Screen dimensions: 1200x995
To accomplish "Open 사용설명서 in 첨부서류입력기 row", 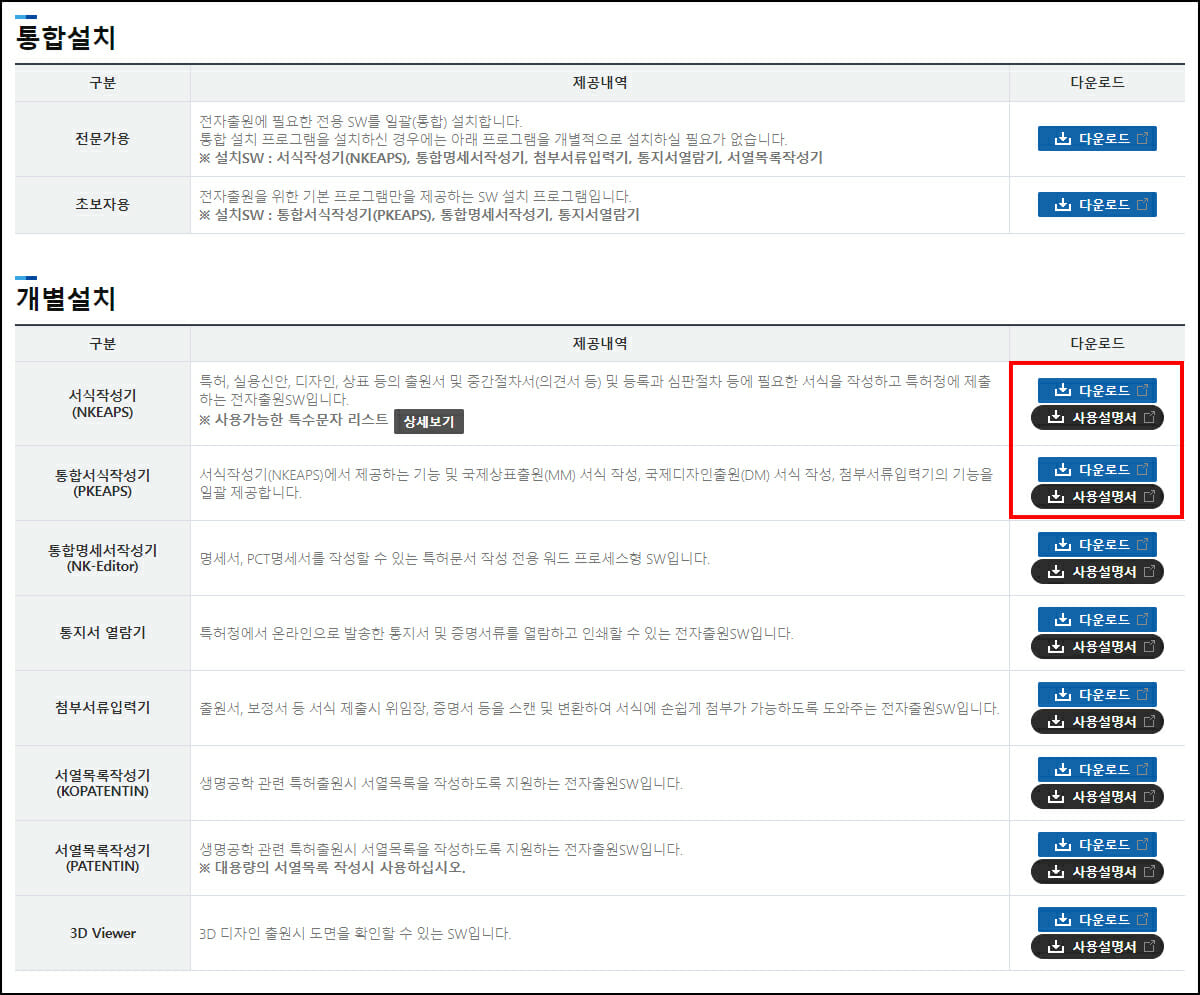I will pos(1097,721).
